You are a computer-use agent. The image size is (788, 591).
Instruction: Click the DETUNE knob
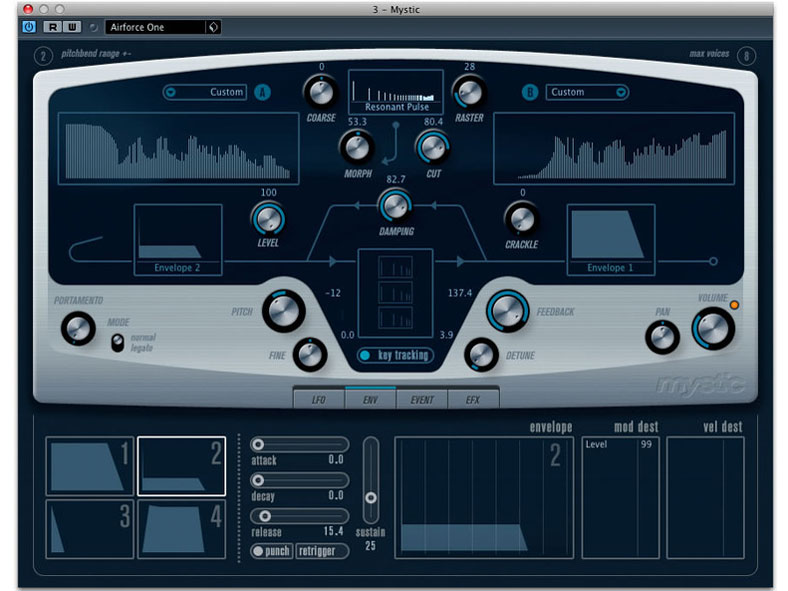coord(481,355)
